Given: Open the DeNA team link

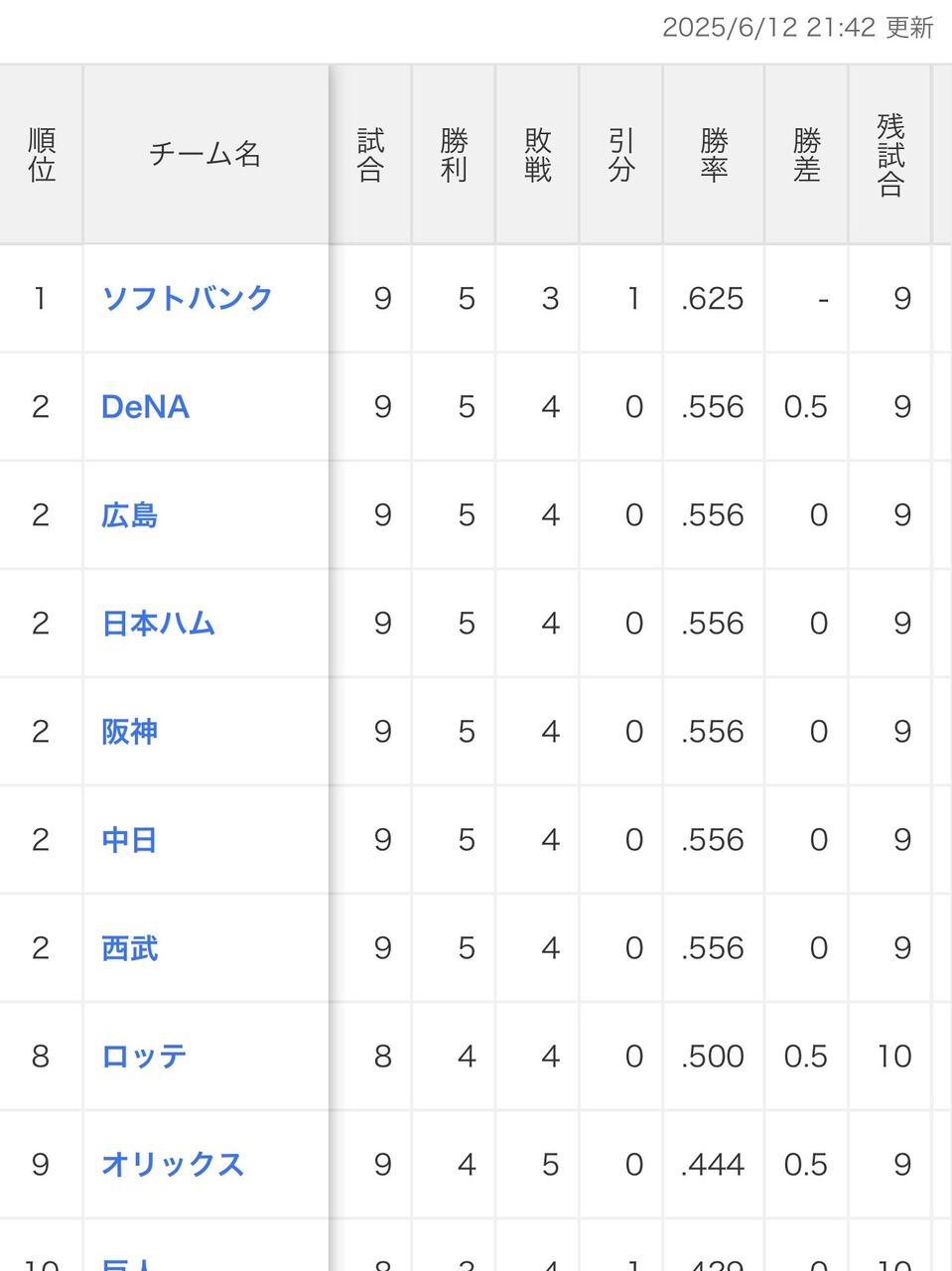Looking at the screenshot, I should (x=145, y=406).
